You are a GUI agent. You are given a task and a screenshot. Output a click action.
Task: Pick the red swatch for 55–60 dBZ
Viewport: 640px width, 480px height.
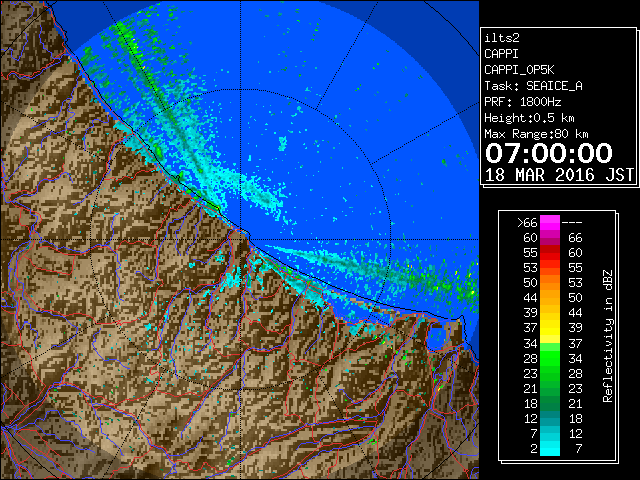550,253
